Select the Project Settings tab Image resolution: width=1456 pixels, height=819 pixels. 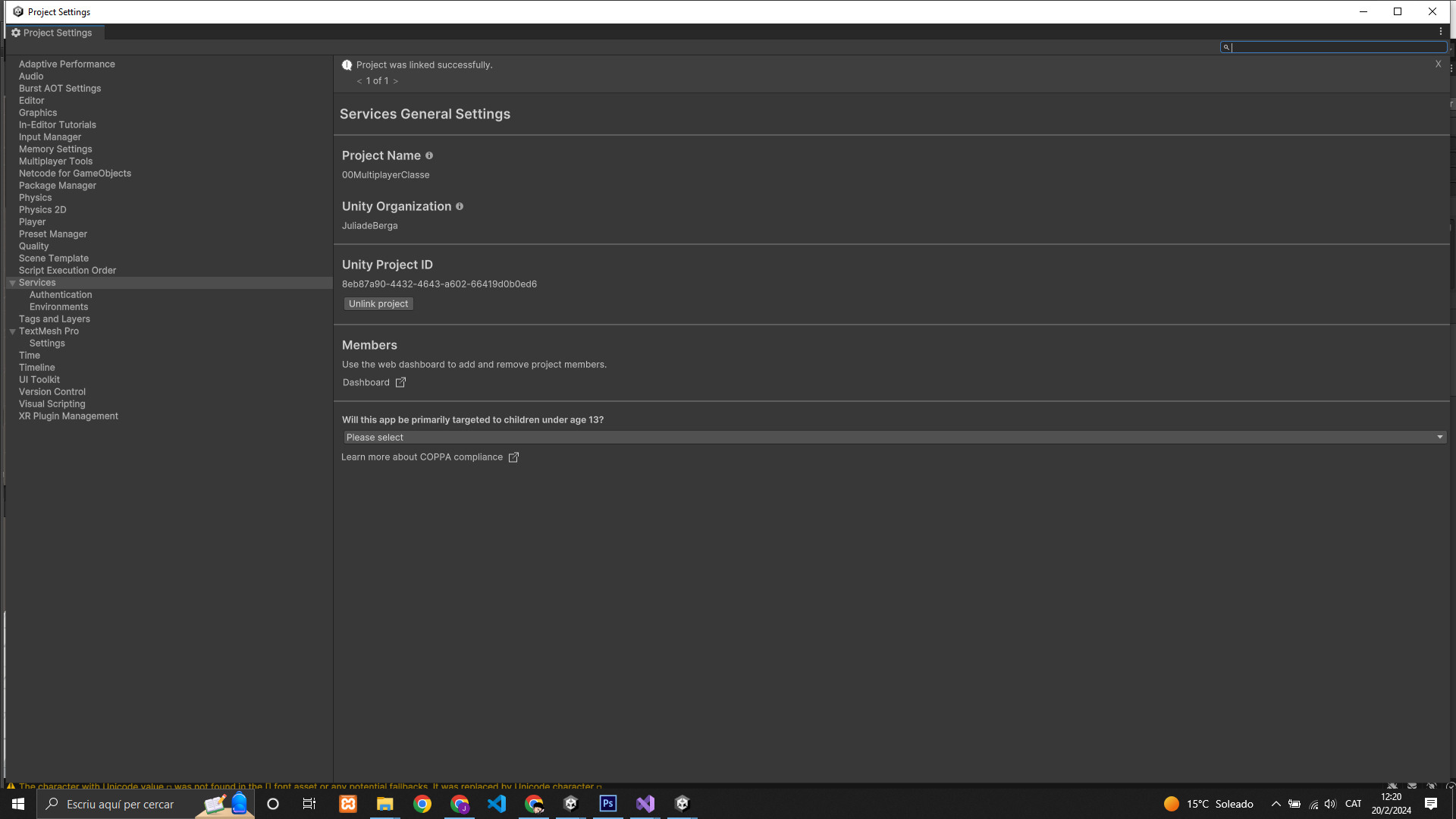52,33
